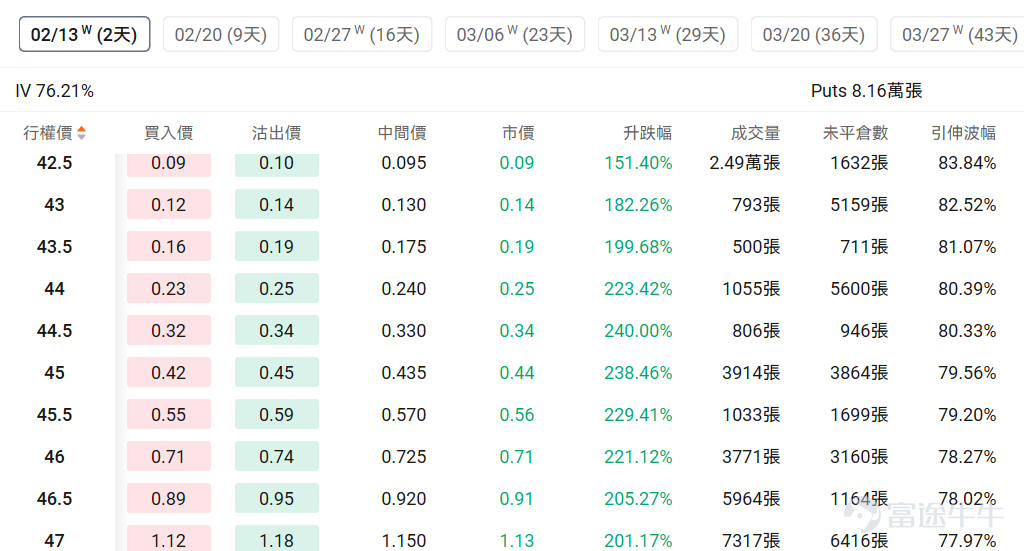Click the 240.00% change value

(x=638, y=330)
